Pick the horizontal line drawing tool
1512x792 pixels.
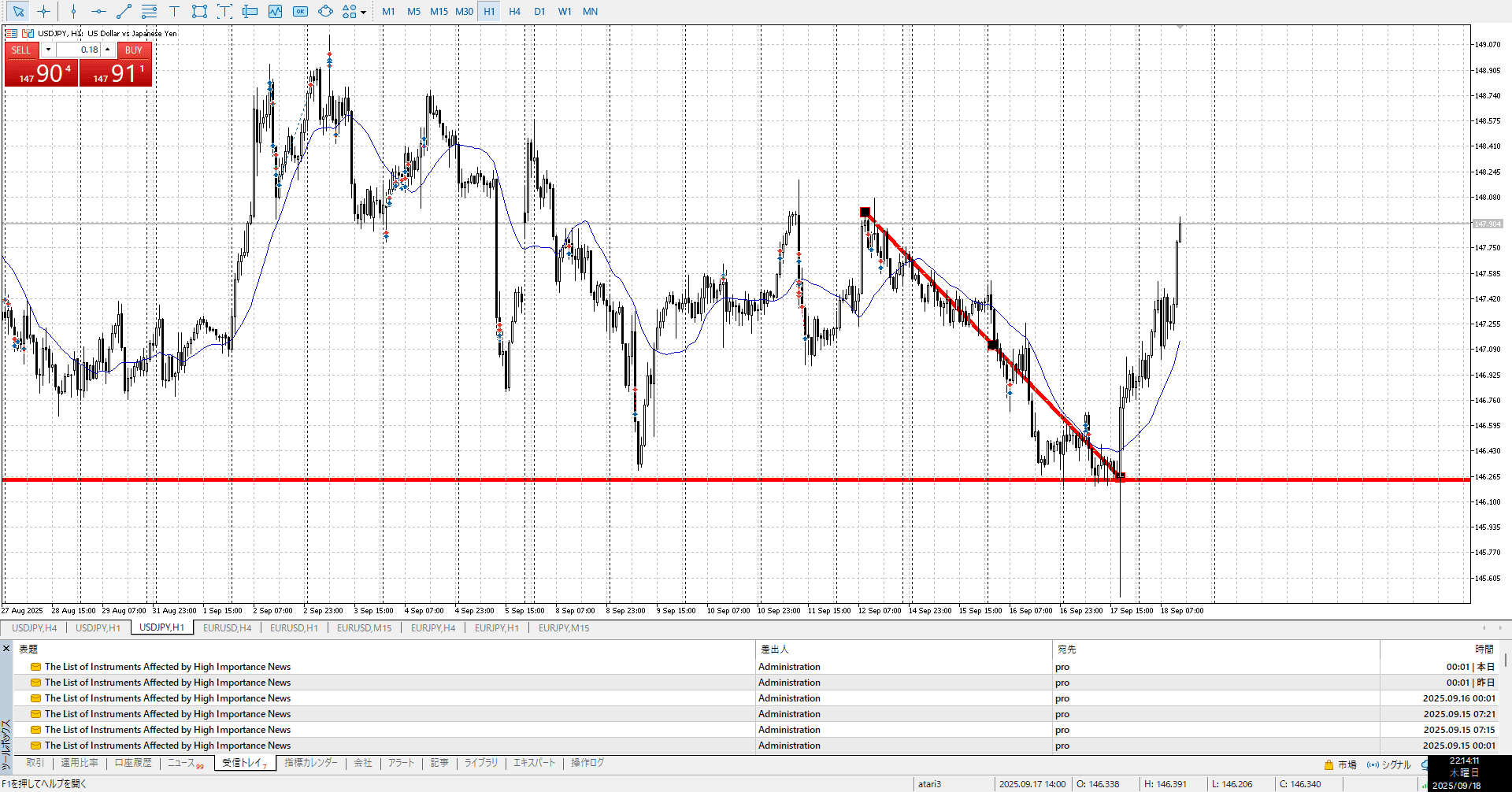pyautogui.click(x=98, y=11)
